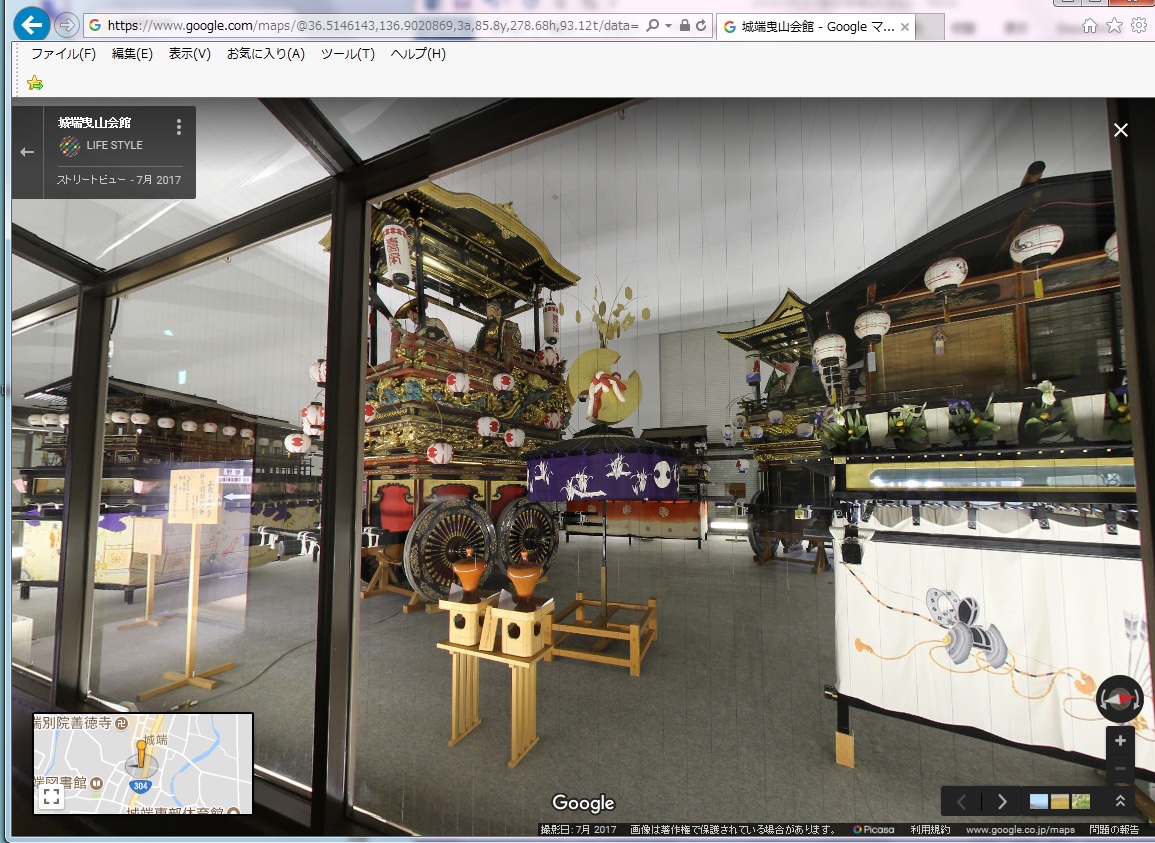Image resolution: width=1155 pixels, height=843 pixels.
Task: Click the ストリートビュー - 7月 2017 date text
Action: coord(119,179)
